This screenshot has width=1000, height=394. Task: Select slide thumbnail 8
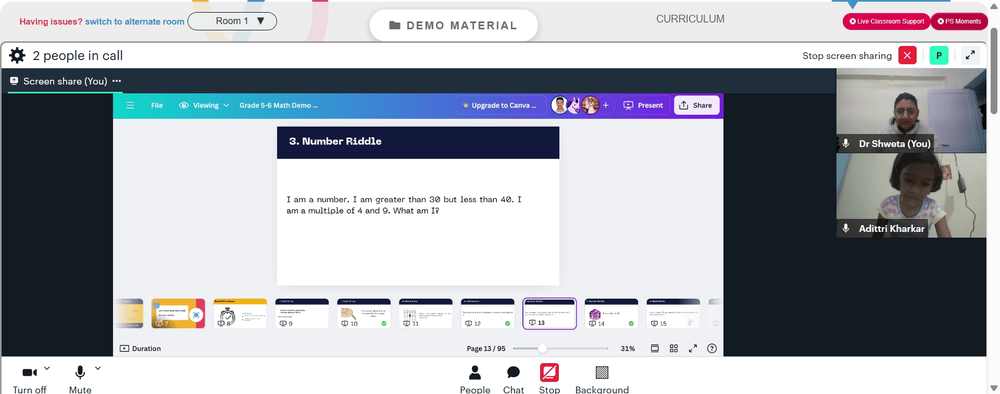click(x=240, y=314)
